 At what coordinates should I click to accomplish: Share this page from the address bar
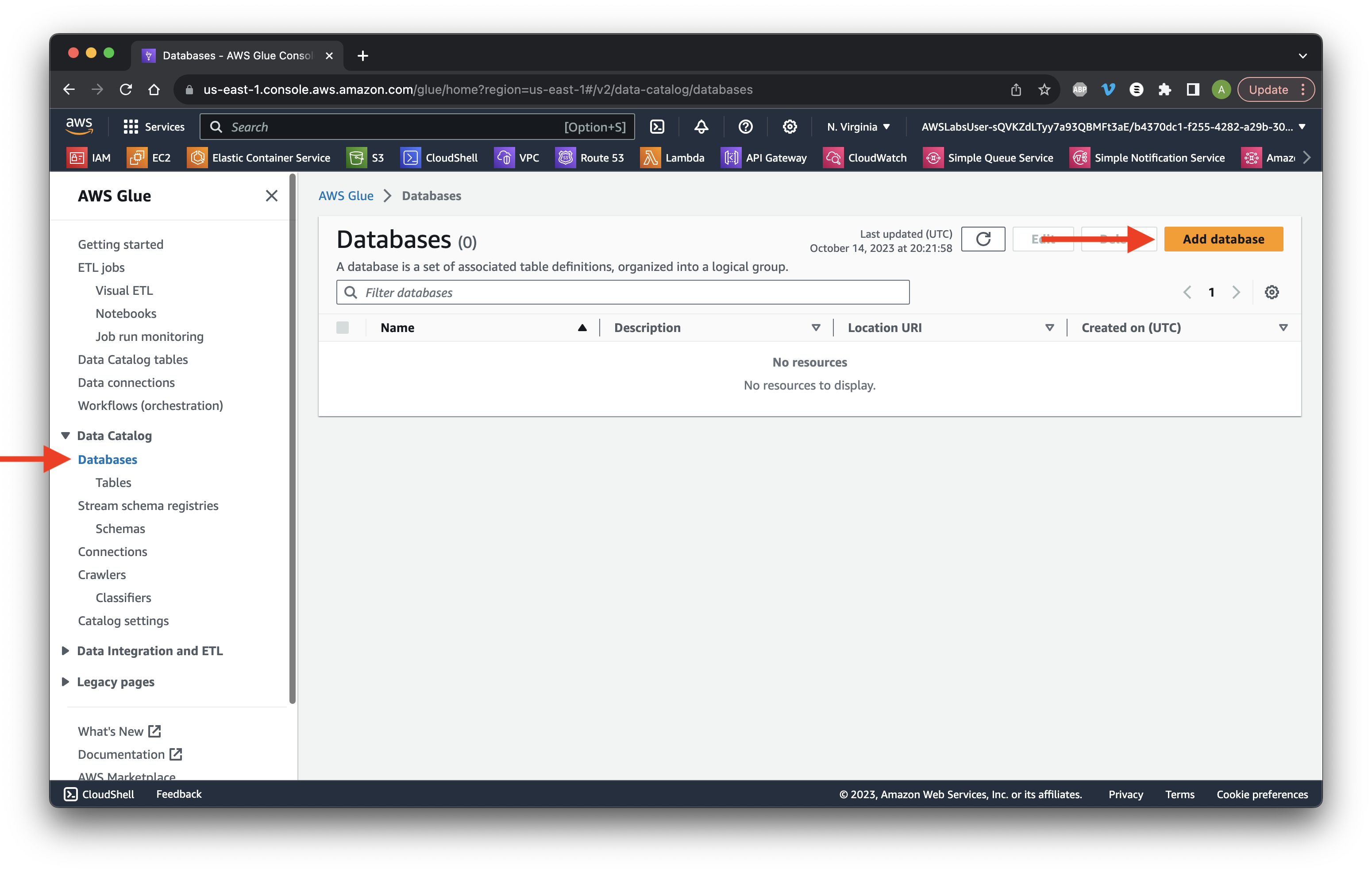tap(1015, 89)
